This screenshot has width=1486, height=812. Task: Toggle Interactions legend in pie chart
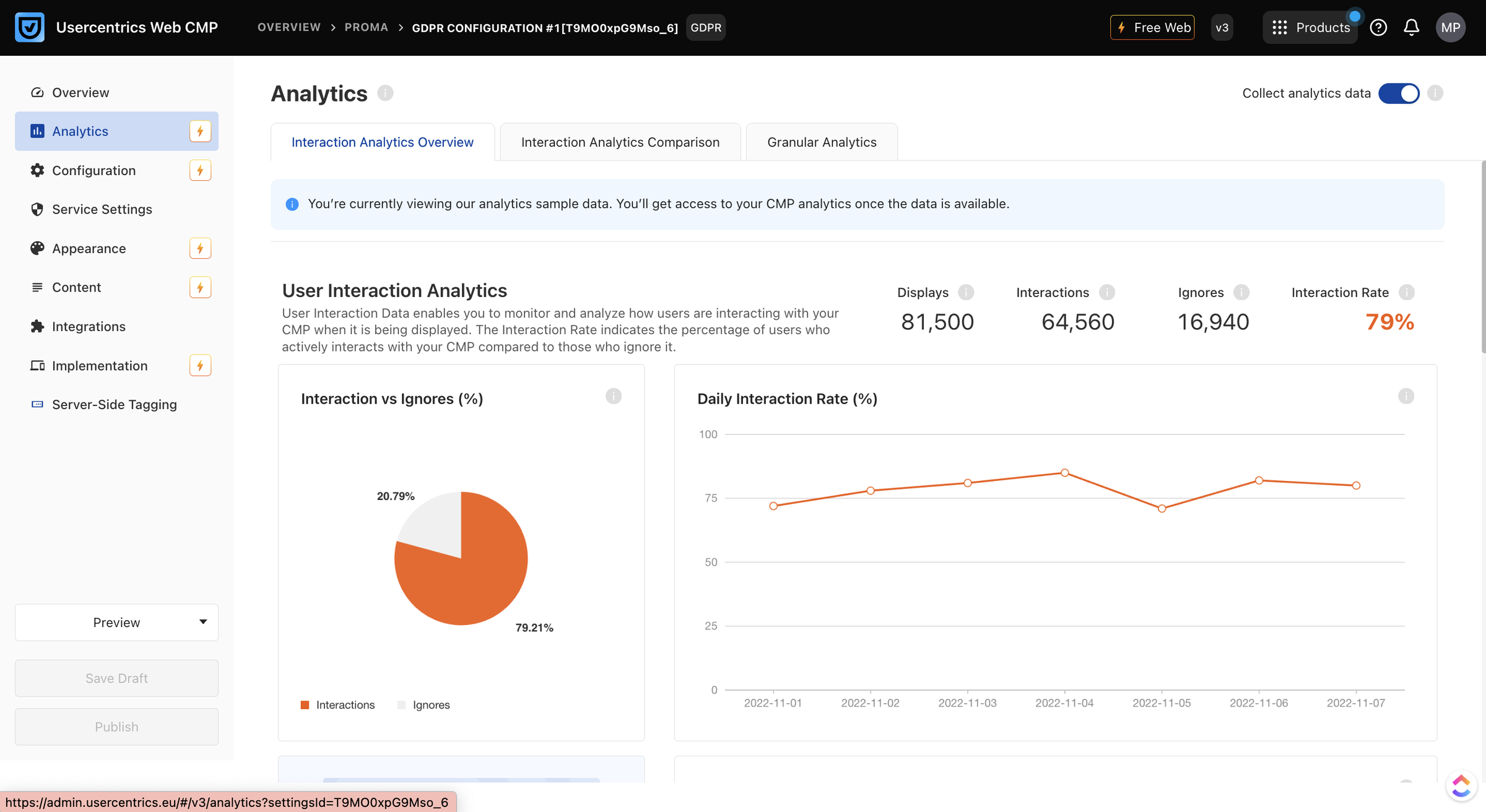tap(337, 705)
